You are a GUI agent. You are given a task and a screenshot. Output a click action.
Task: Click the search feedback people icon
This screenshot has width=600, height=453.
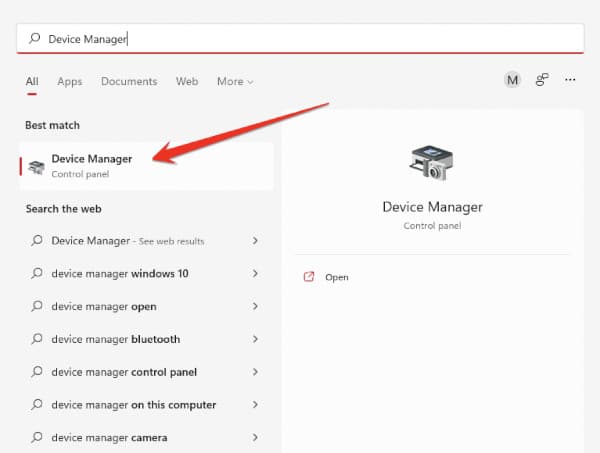(542, 80)
